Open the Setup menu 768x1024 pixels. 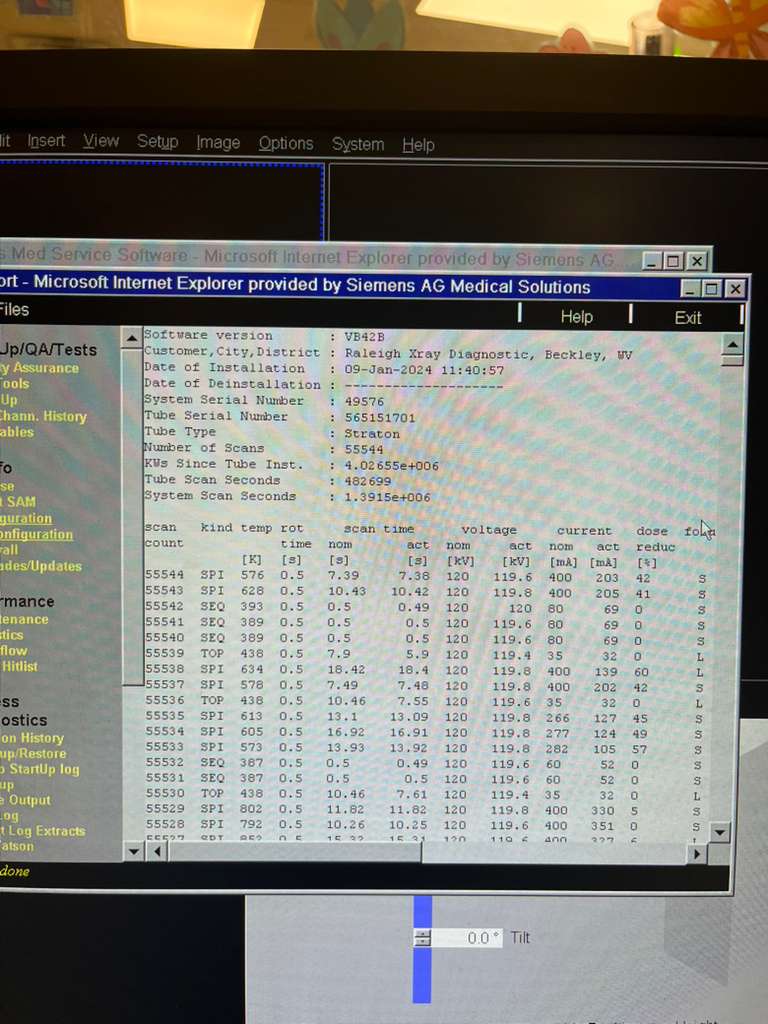point(157,142)
